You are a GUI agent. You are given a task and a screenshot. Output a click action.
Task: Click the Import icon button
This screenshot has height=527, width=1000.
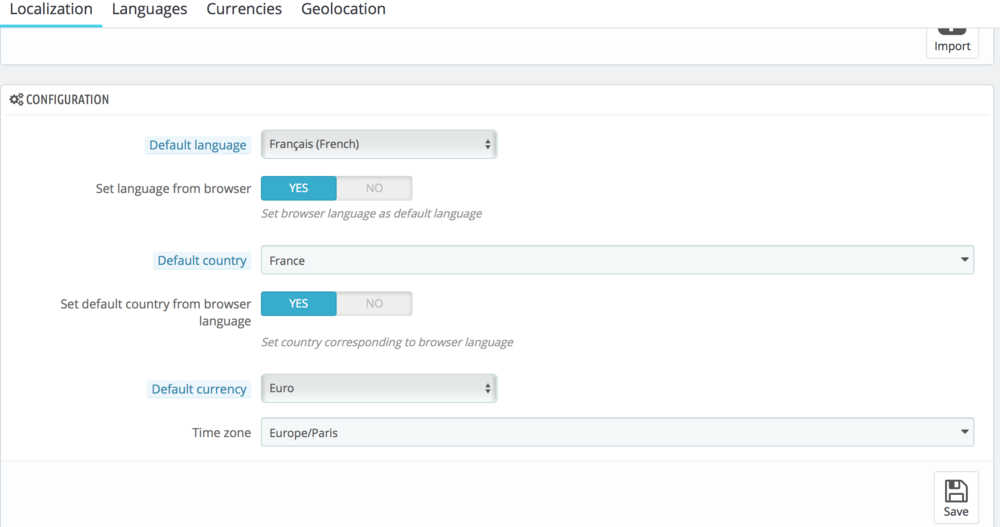click(952, 37)
